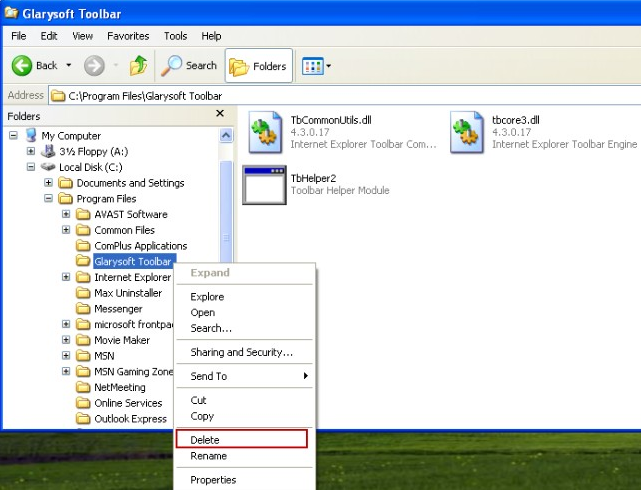Select Glarysoft Toolbar folder icon in tree
This screenshot has width=641, height=490.
pyautogui.click(x=83, y=261)
